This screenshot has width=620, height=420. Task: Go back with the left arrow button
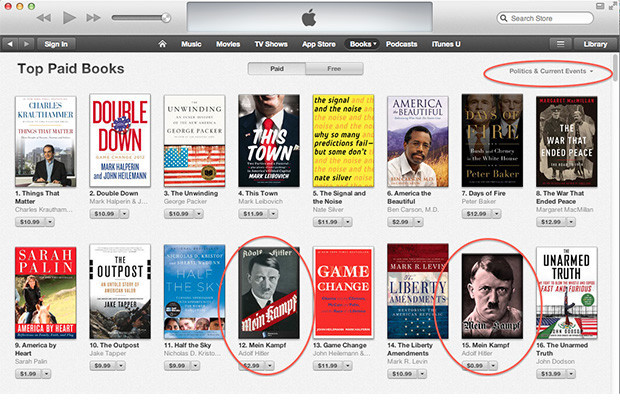[x=10, y=44]
